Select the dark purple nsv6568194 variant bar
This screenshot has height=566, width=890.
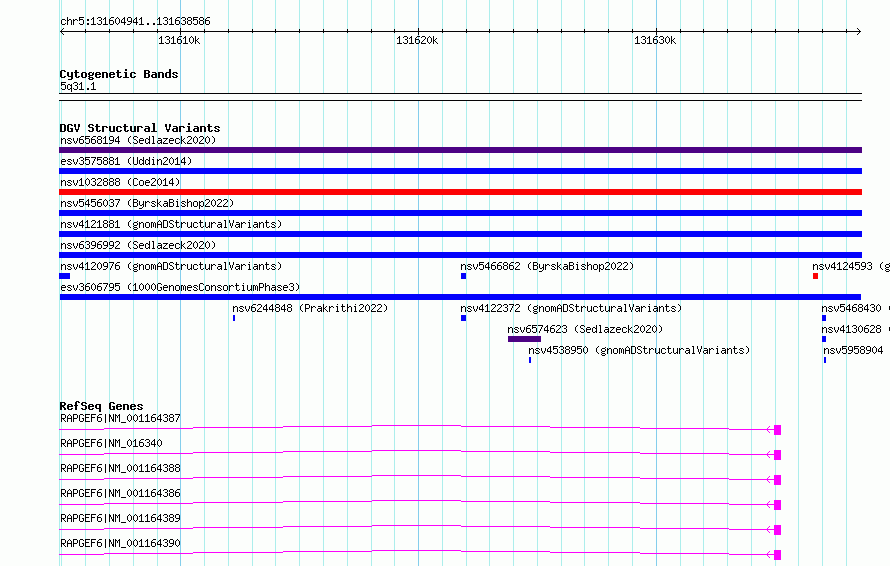(460, 150)
